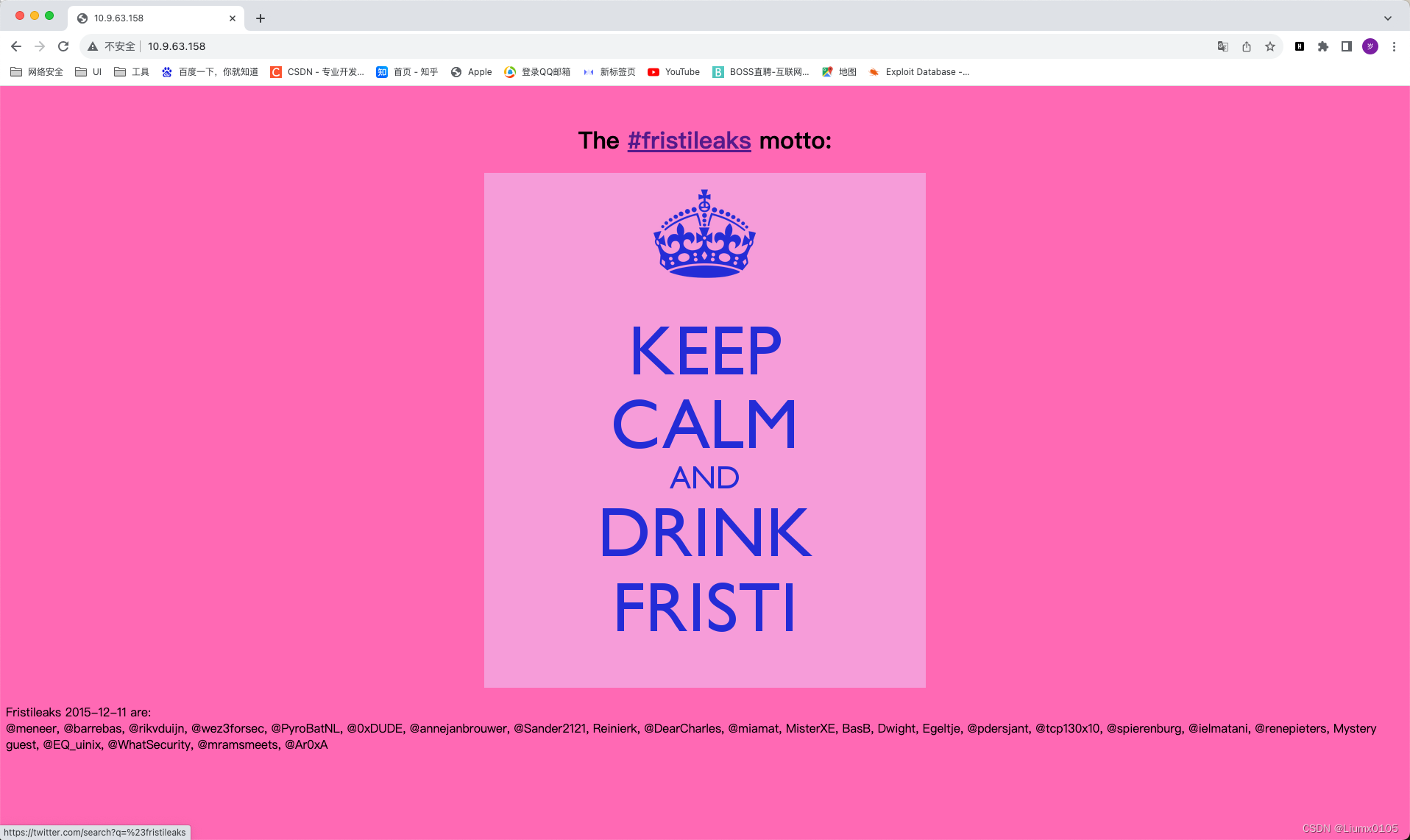The height and width of the screenshot is (840, 1410).
Task: Click the black H extension icon
Action: point(1300,46)
